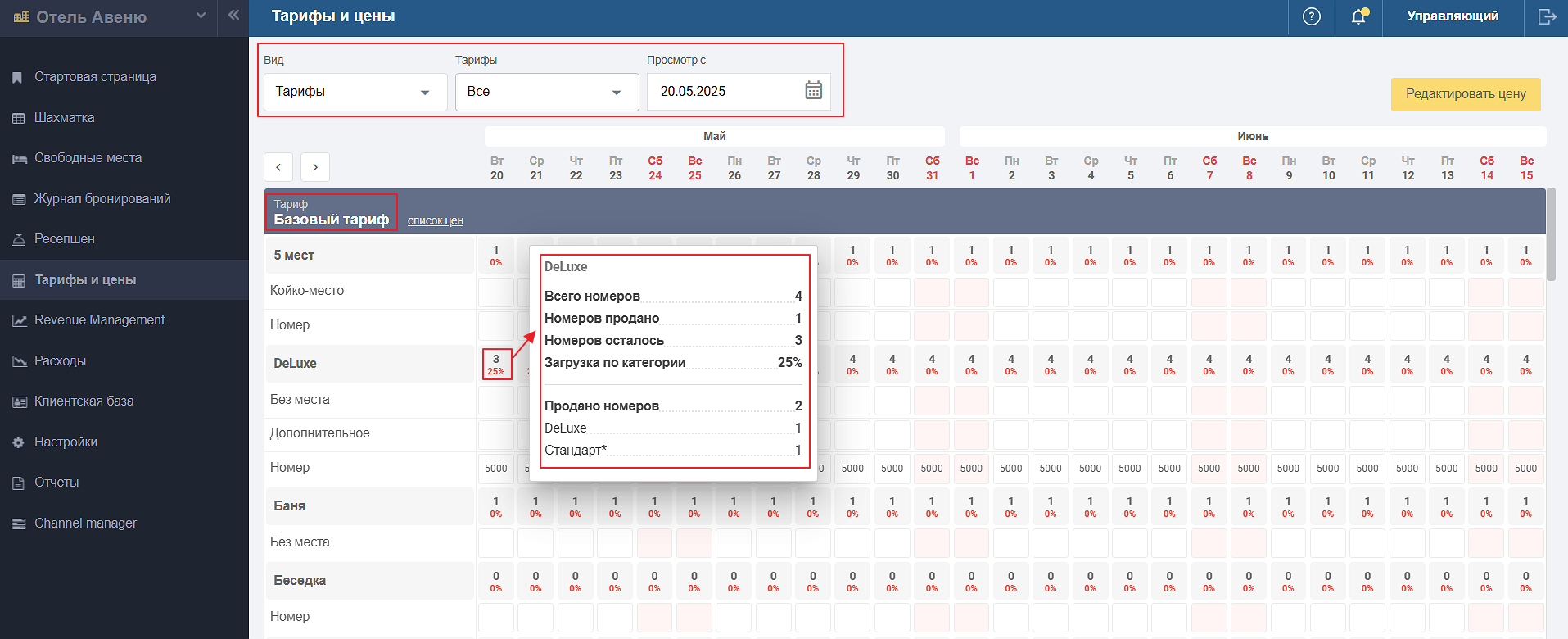Viewport: 1568px width, 639px height.
Task: Open notifications bell icon
Action: [x=1358, y=16]
